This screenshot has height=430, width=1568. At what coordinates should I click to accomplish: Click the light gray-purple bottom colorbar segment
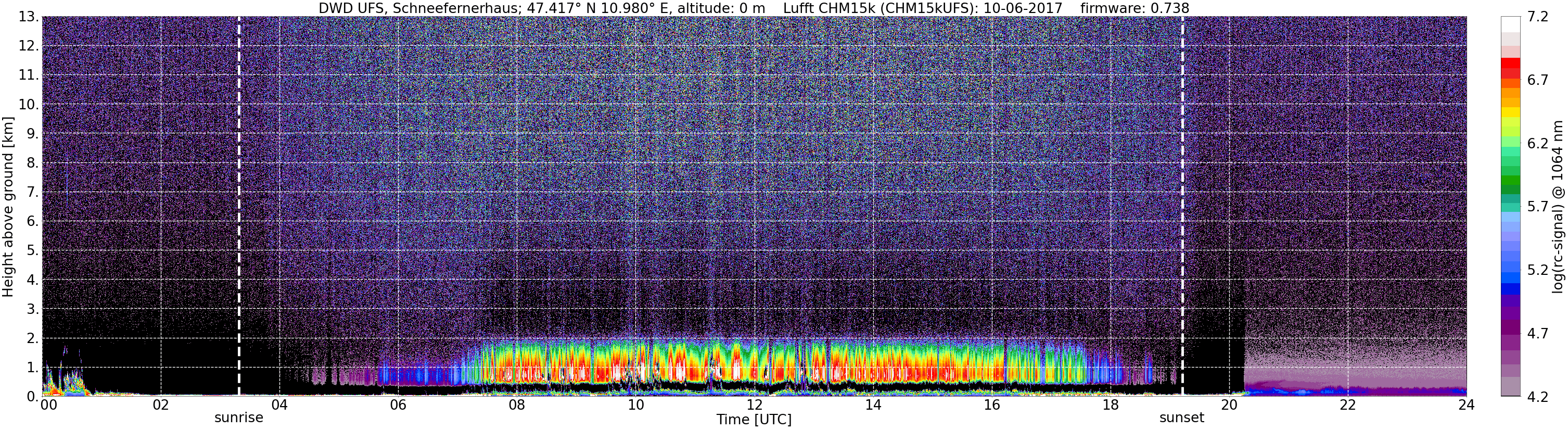(x=1510, y=387)
